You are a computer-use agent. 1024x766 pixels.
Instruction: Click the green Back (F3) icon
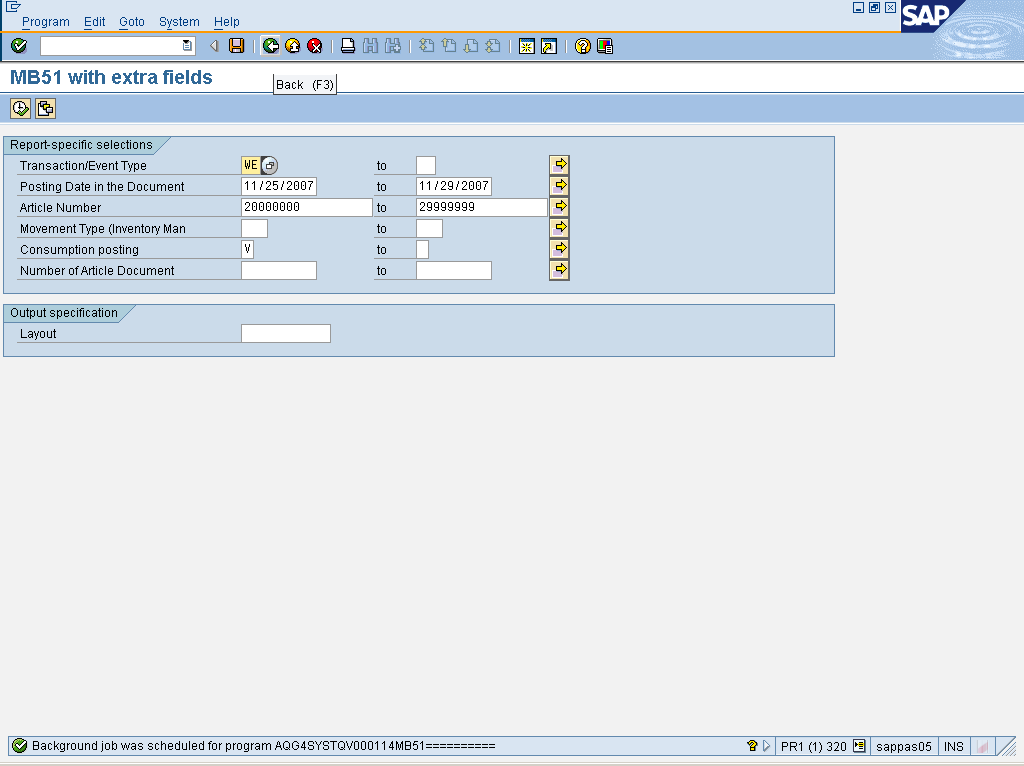(270, 46)
